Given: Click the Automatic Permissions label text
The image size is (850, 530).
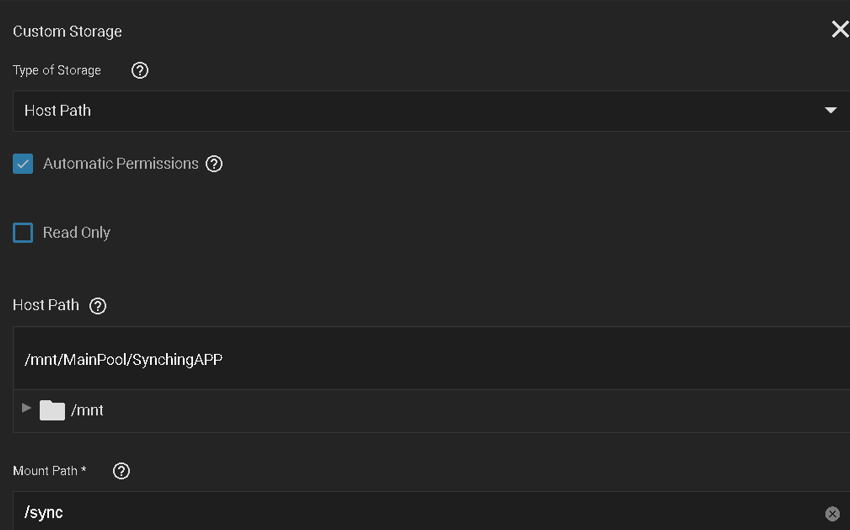Looking at the screenshot, I should click(120, 164).
